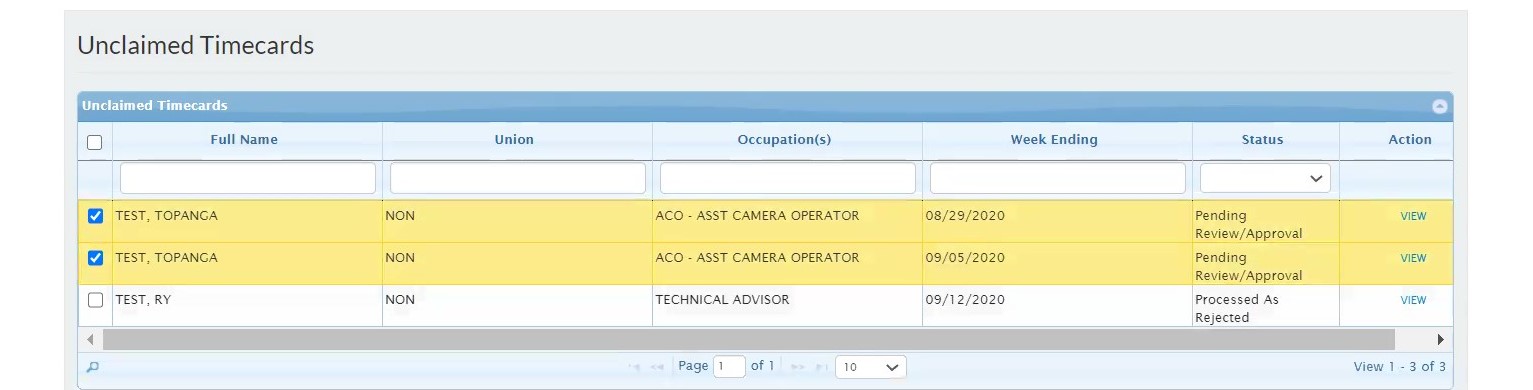Sort by the Full Name column header
The image size is (1533, 390).
(x=244, y=140)
